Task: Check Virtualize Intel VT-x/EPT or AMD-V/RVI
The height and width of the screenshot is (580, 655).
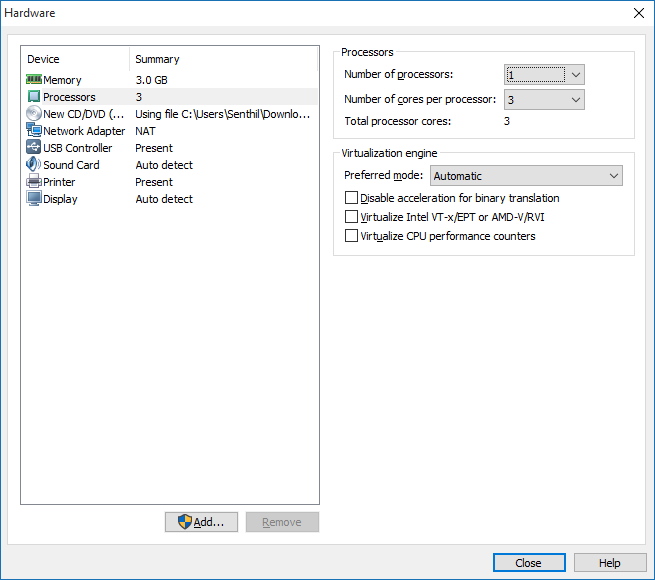Action: pyautogui.click(x=351, y=217)
